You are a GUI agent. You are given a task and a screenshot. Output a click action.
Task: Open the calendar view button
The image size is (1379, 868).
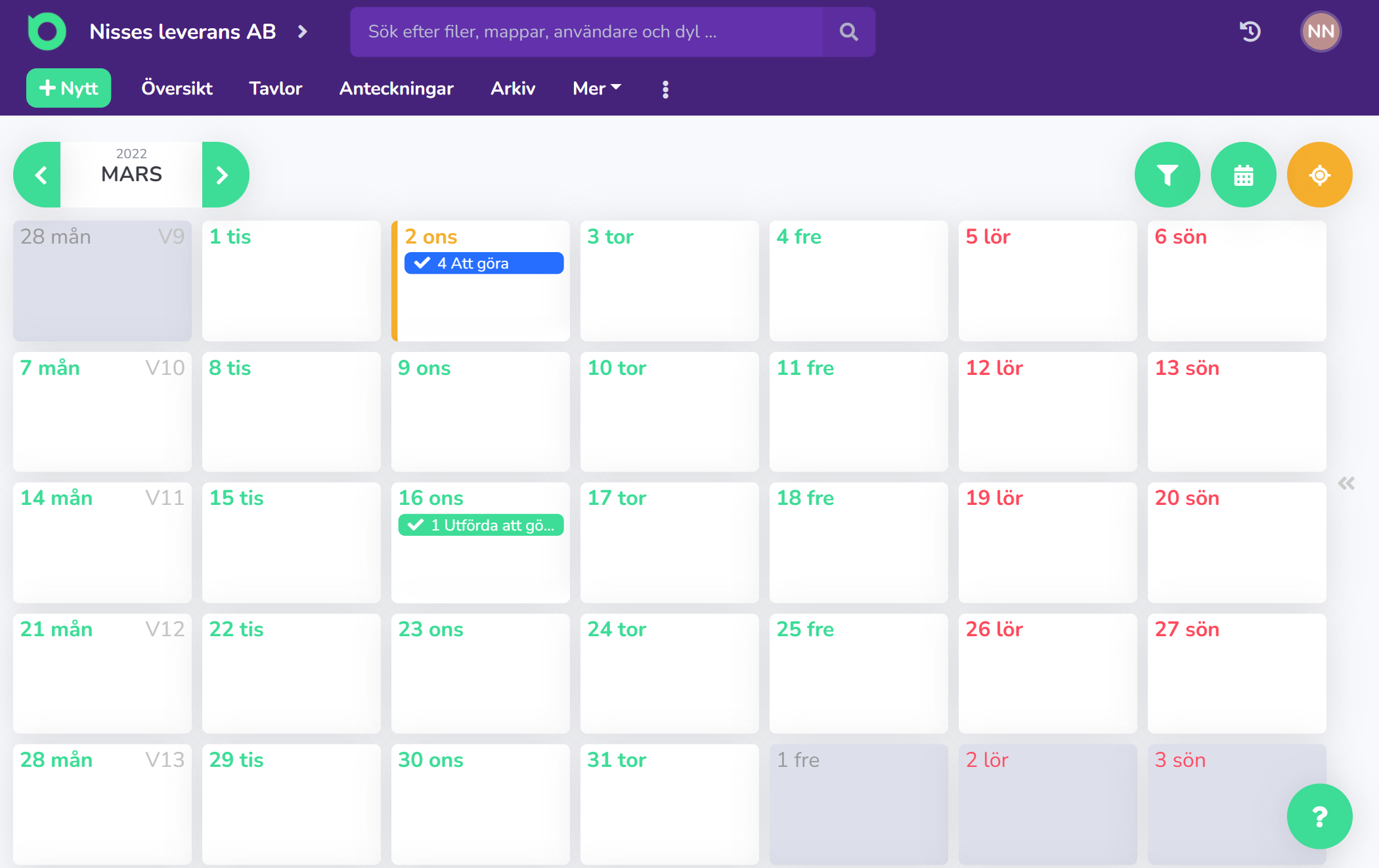tap(1244, 175)
